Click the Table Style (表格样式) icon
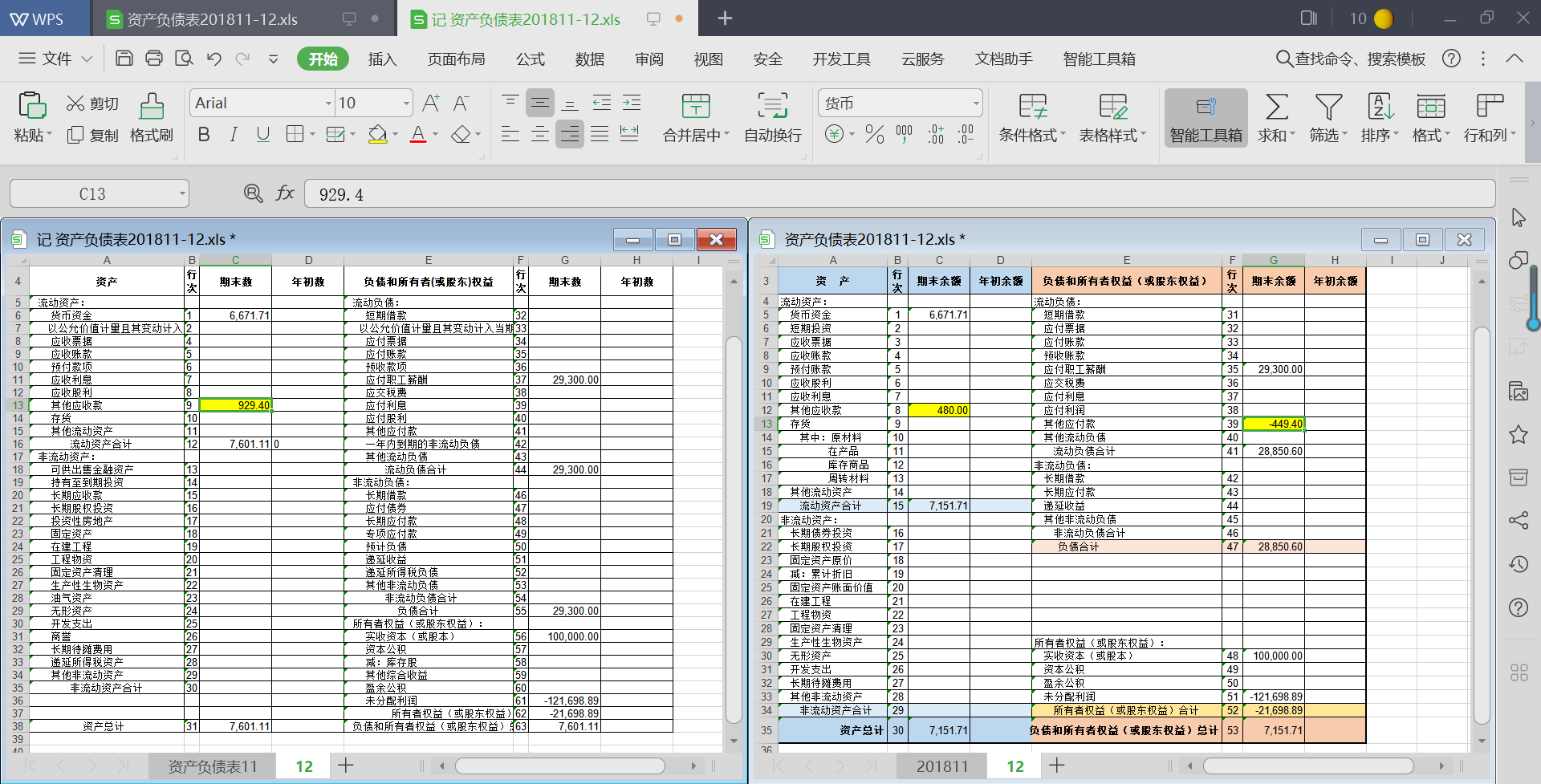1541x784 pixels. [x=1112, y=107]
